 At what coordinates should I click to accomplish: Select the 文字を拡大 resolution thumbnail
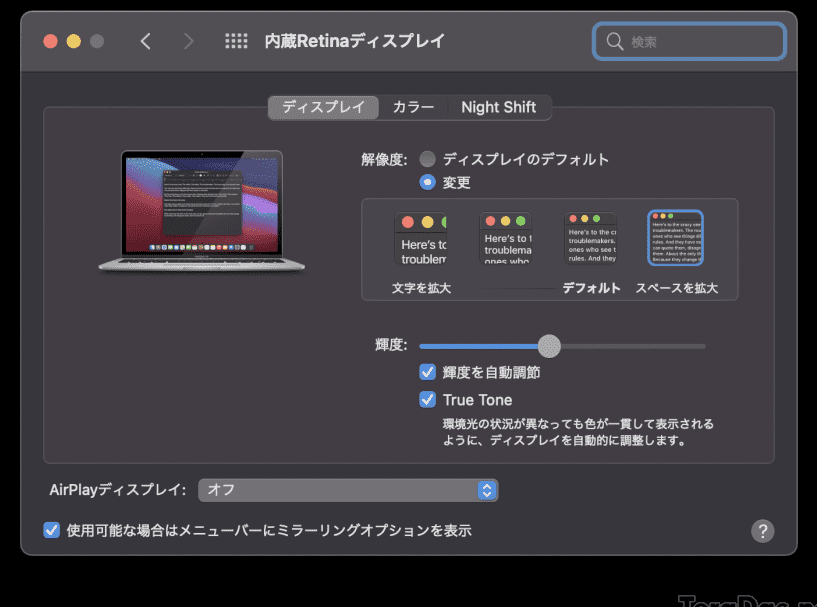(x=420, y=240)
